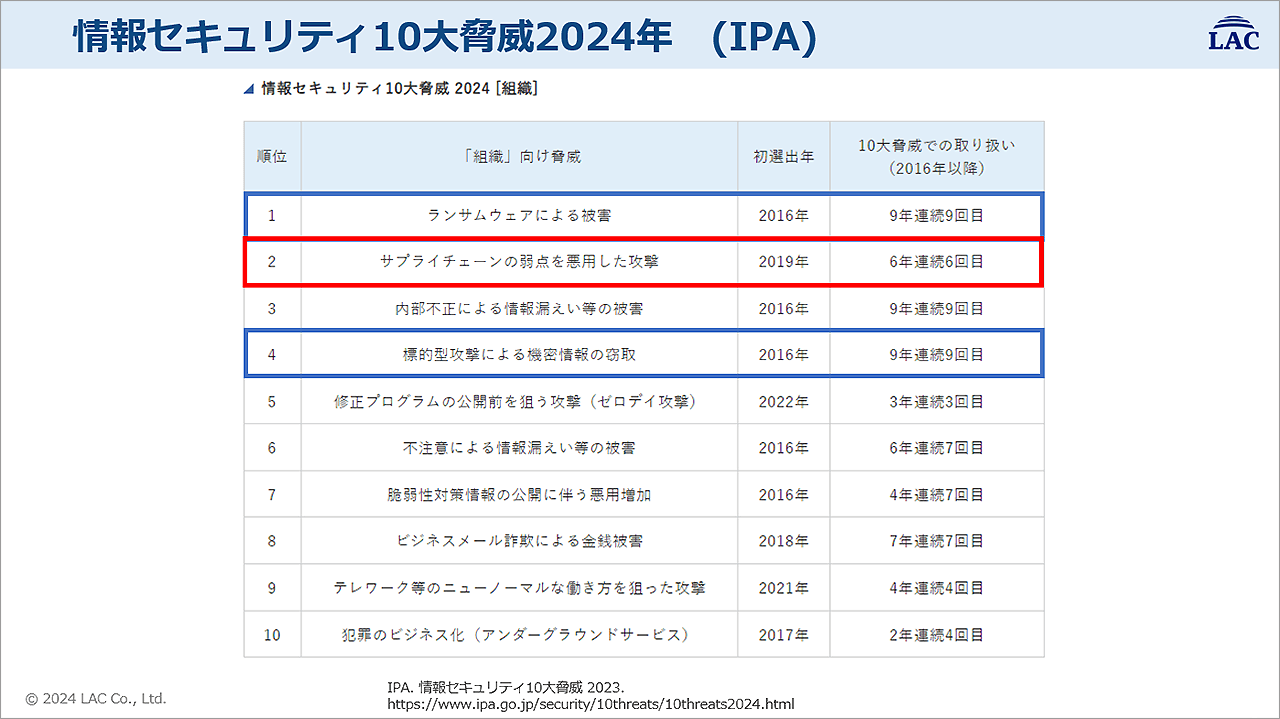The height and width of the screenshot is (719, 1280).
Task: Click the © 2024 LAC Co., Ltd. footer text
Action: click(96, 699)
